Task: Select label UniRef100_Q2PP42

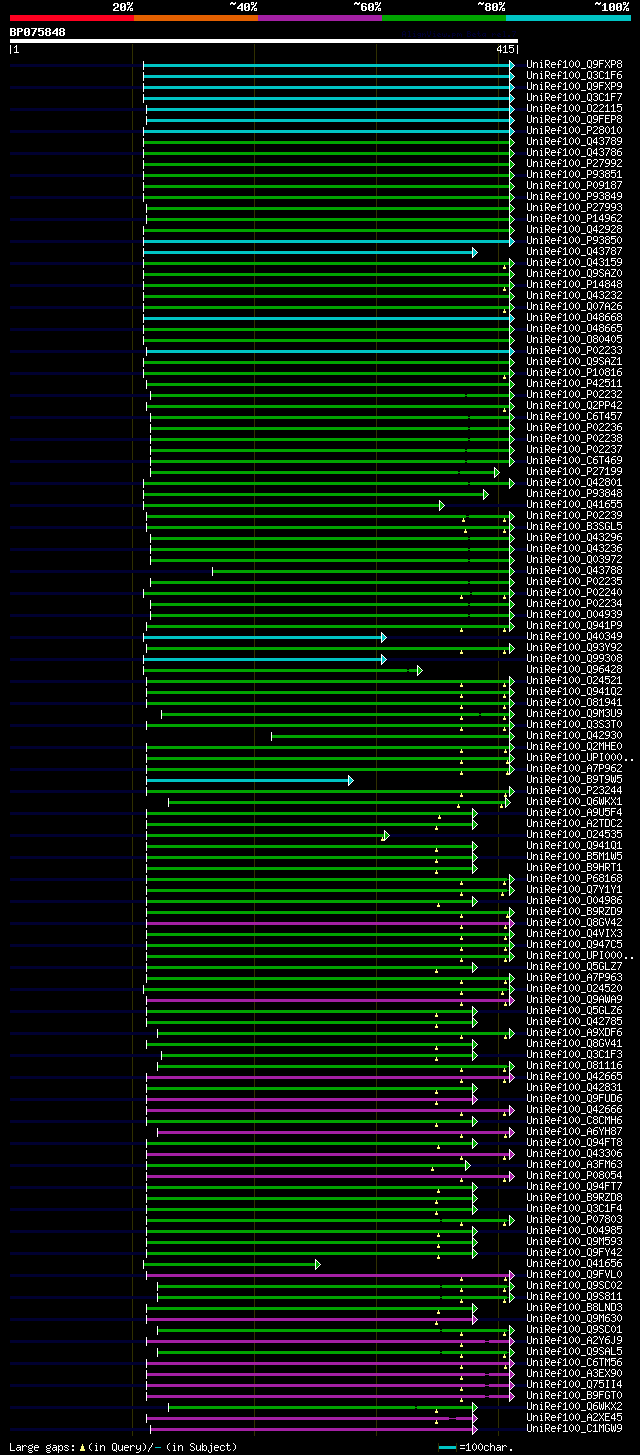Action: click(x=574, y=405)
